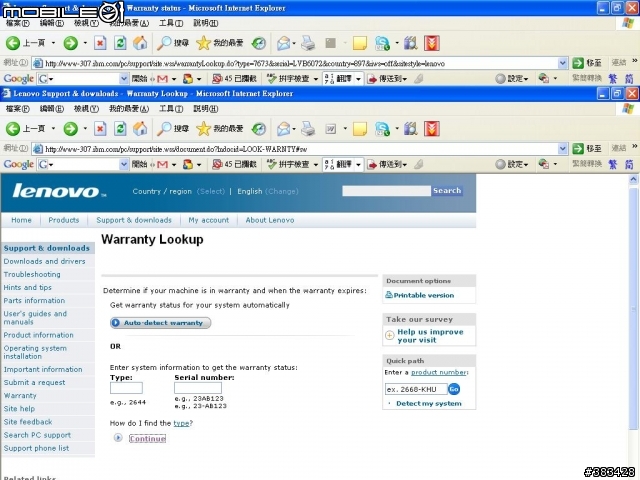Image resolution: width=640 pixels, height=480 pixels.
Task: Click Back arrow in Warranty Lookup window
Action: pos(13,129)
